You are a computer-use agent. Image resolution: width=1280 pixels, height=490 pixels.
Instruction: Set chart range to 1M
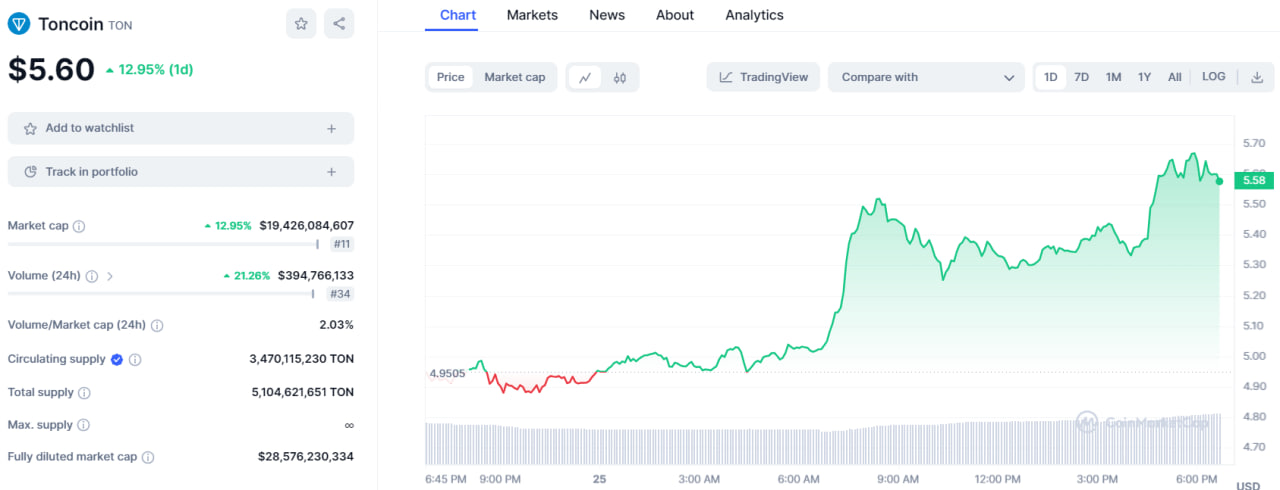tap(1113, 77)
